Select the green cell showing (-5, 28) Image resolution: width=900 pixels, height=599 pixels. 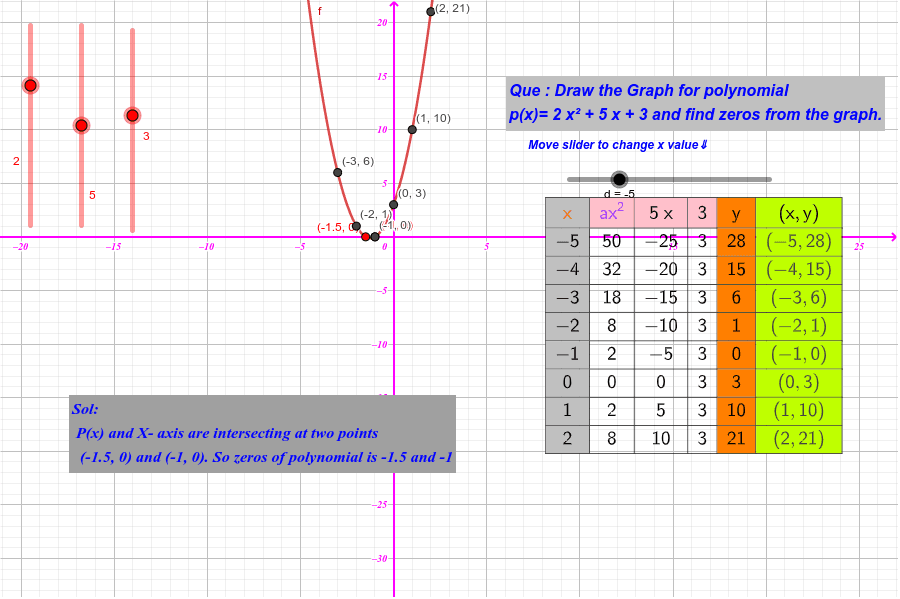tap(800, 241)
